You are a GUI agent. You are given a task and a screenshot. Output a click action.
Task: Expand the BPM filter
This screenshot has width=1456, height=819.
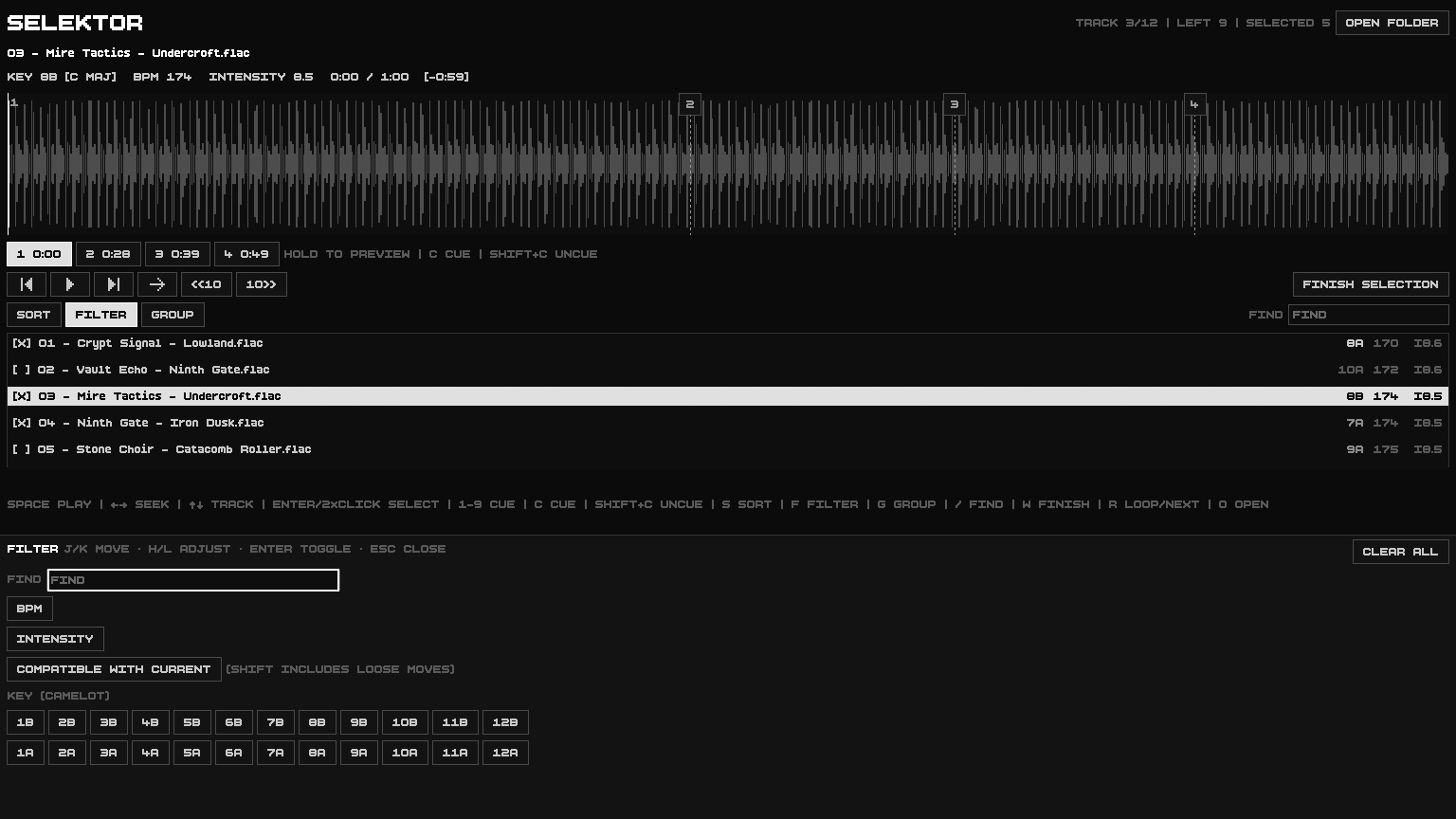pyautogui.click(x=29, y=609)
